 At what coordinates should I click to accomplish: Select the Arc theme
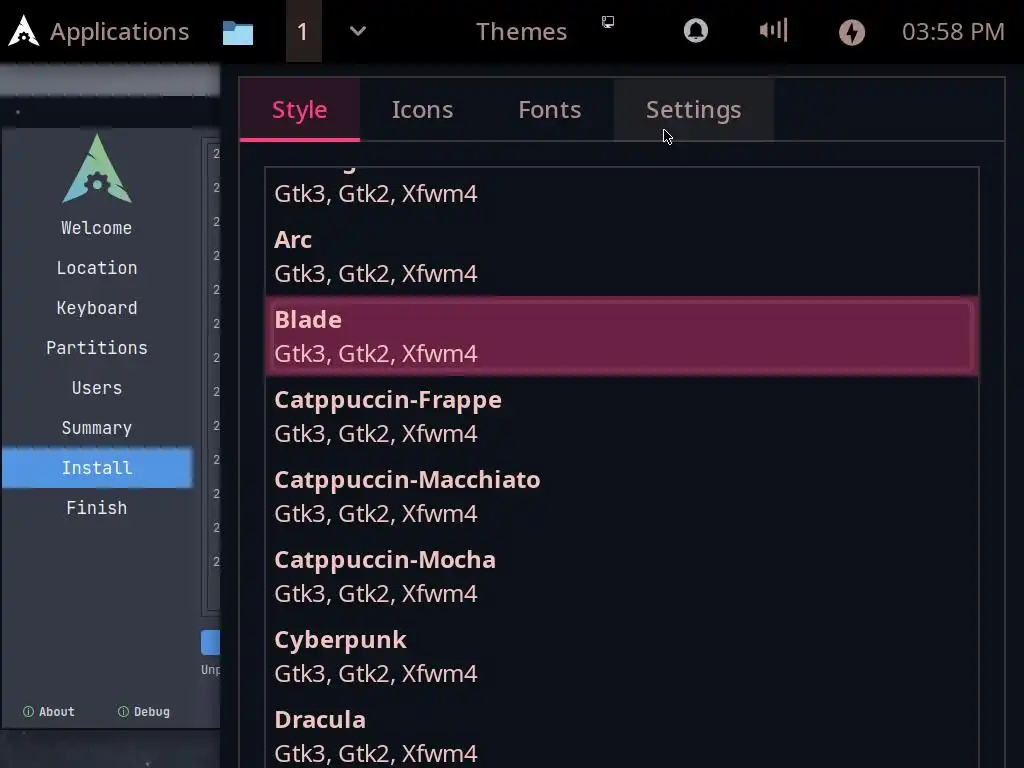(622, 257)
